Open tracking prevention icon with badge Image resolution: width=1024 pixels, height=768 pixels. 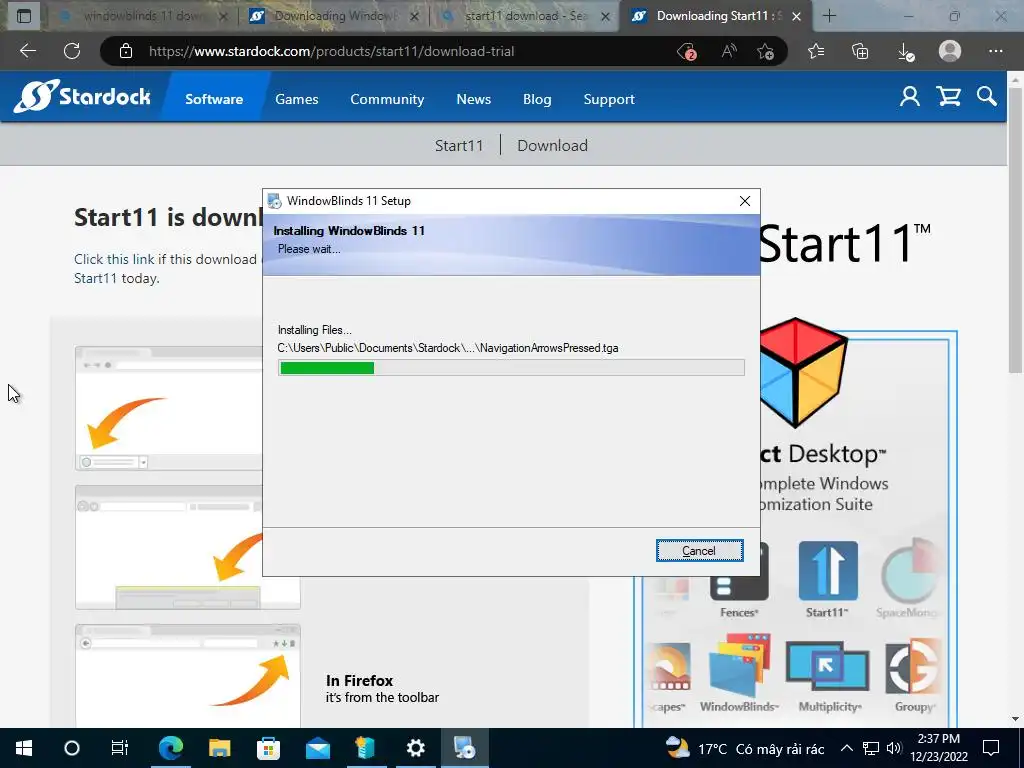(686, 52)
